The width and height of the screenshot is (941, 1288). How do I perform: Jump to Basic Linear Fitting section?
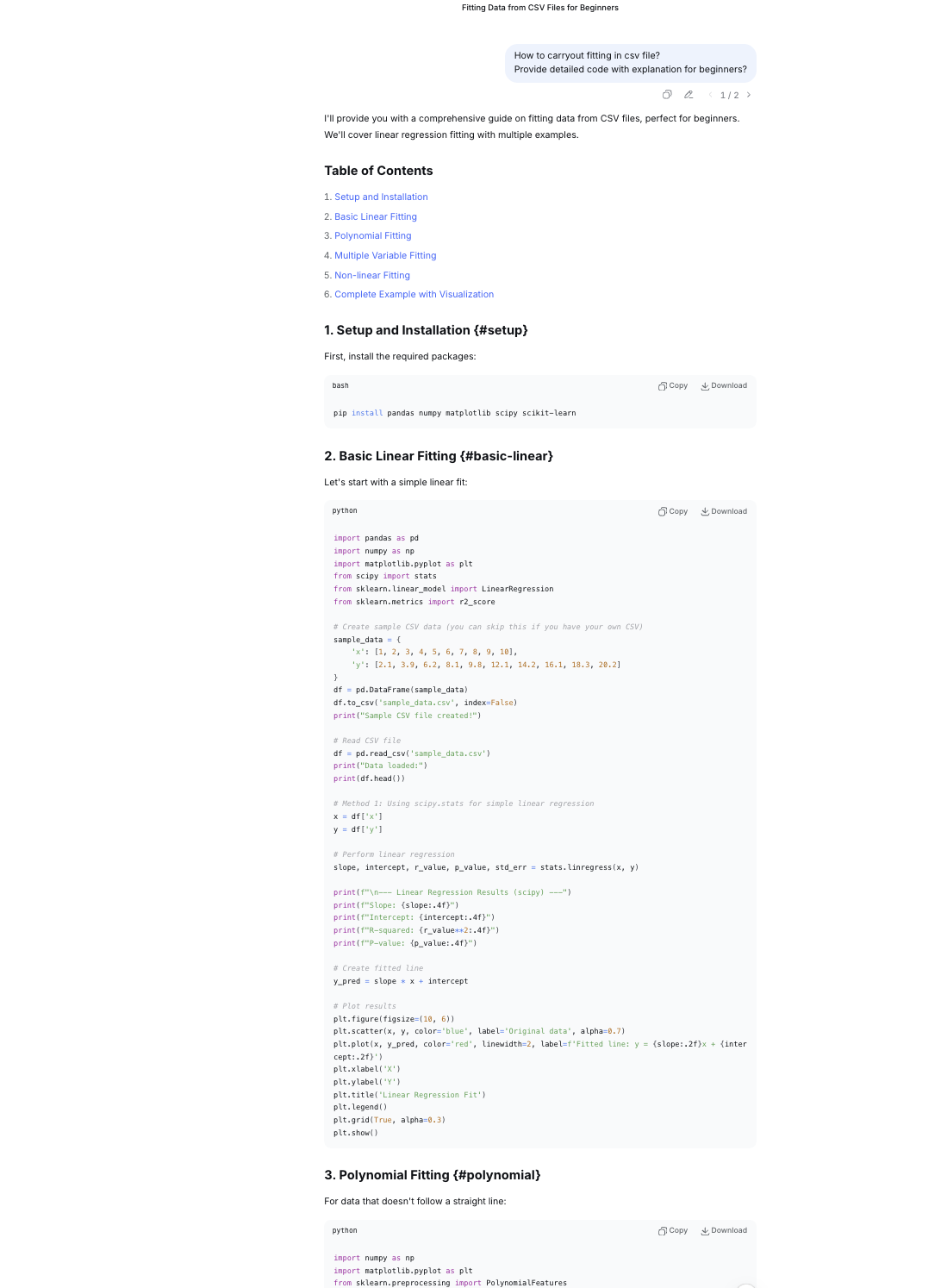tap(376, 217)
